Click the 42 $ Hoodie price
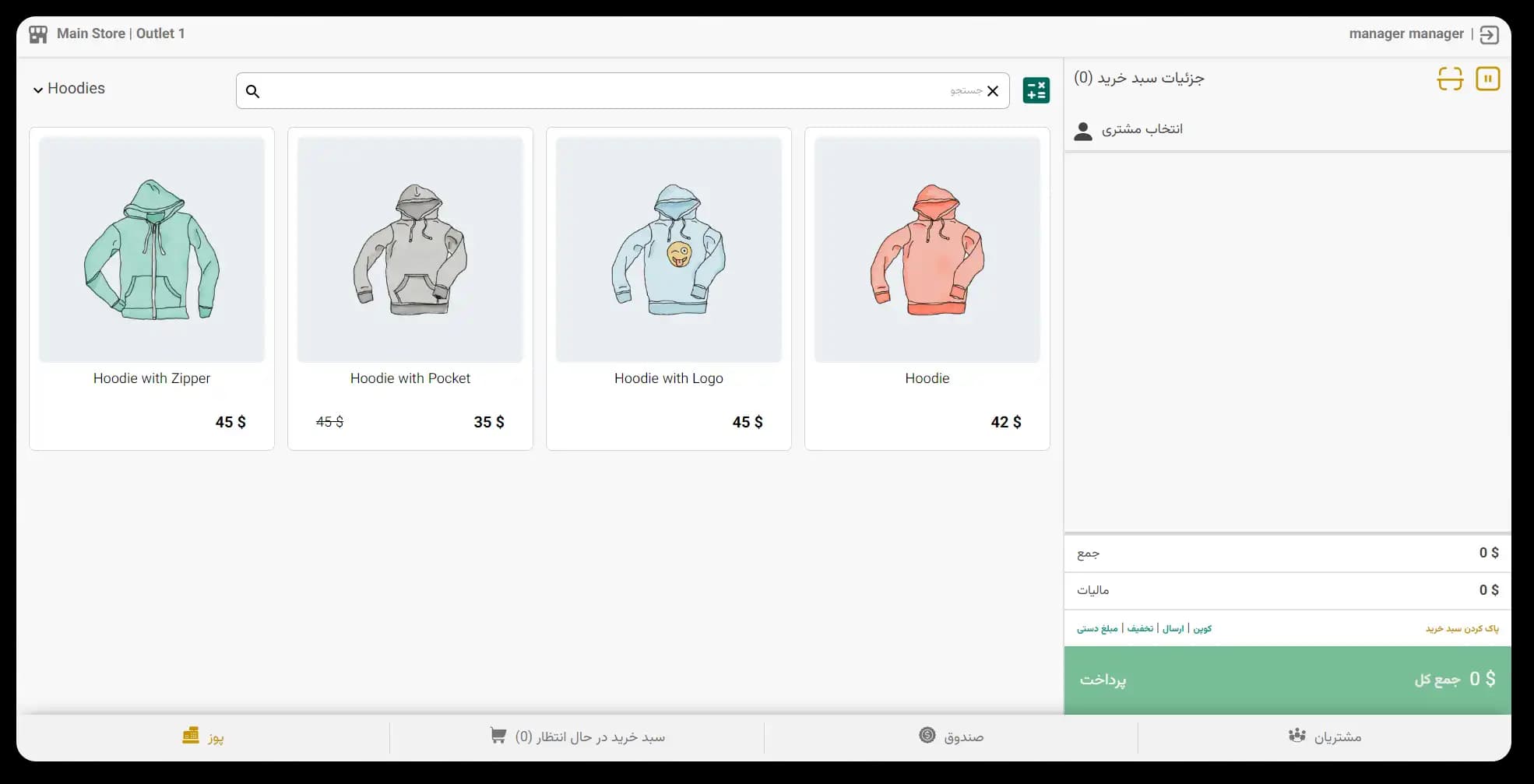 click(1006, 422)
